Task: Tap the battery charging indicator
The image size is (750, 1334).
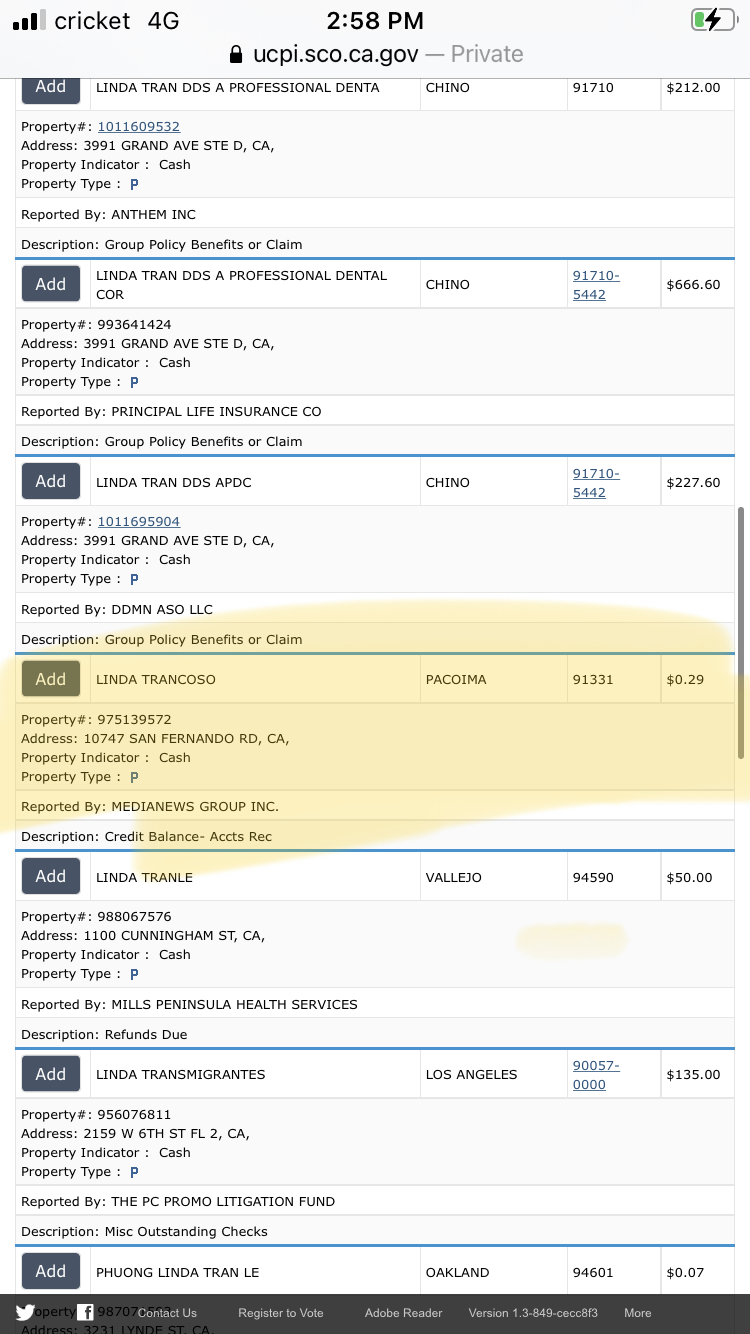Action: [713, 20]
